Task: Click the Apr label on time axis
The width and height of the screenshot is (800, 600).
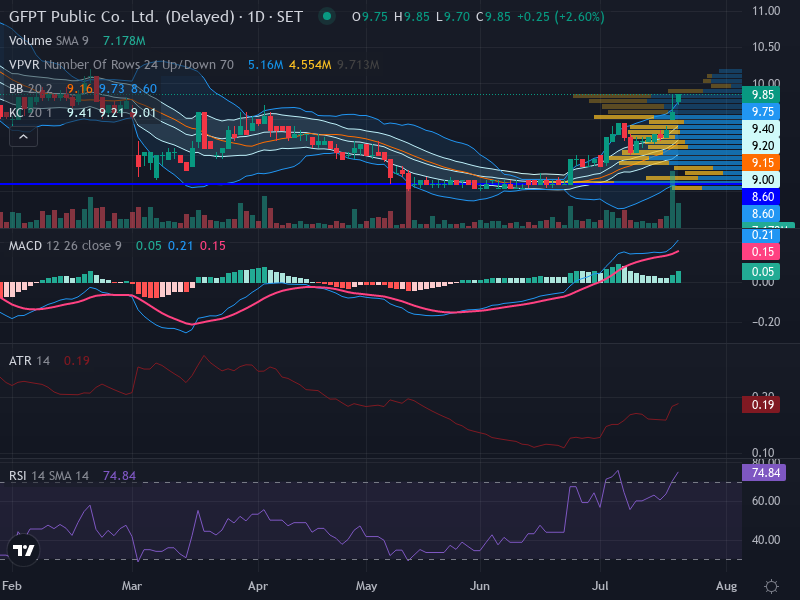Action: click(258, 586)
